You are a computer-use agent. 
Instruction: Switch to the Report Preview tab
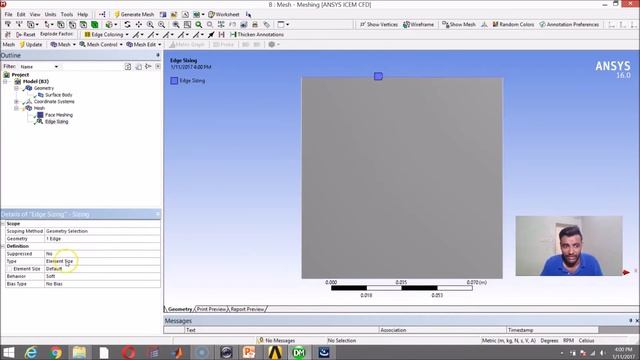[x=247, y=309]
